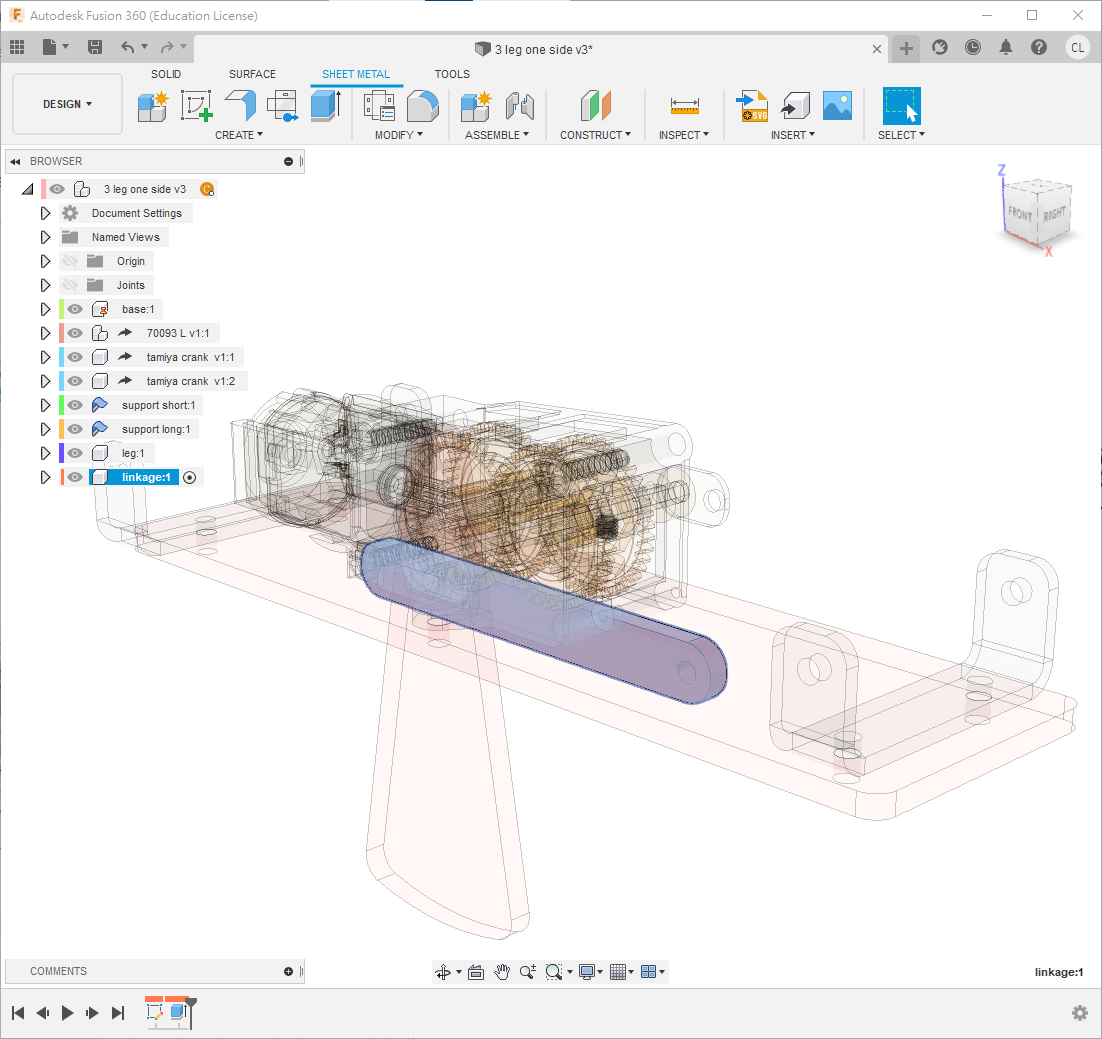Select the Flange tool in Create
This screenshot has height=1039, width=1102.
(240, 105)
